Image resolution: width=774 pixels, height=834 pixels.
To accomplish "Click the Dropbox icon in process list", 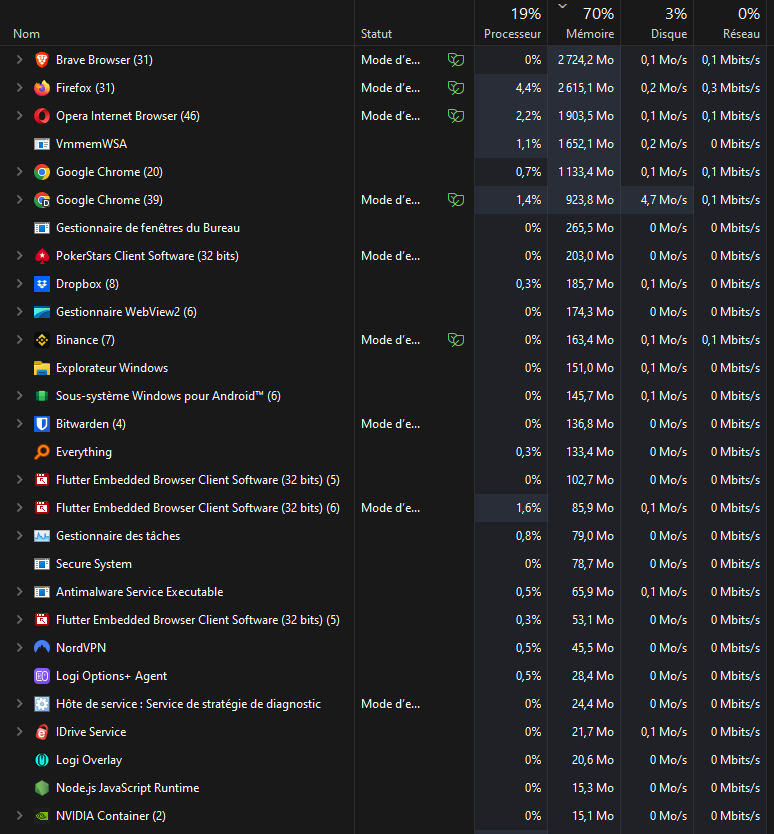I will (42, 284).
